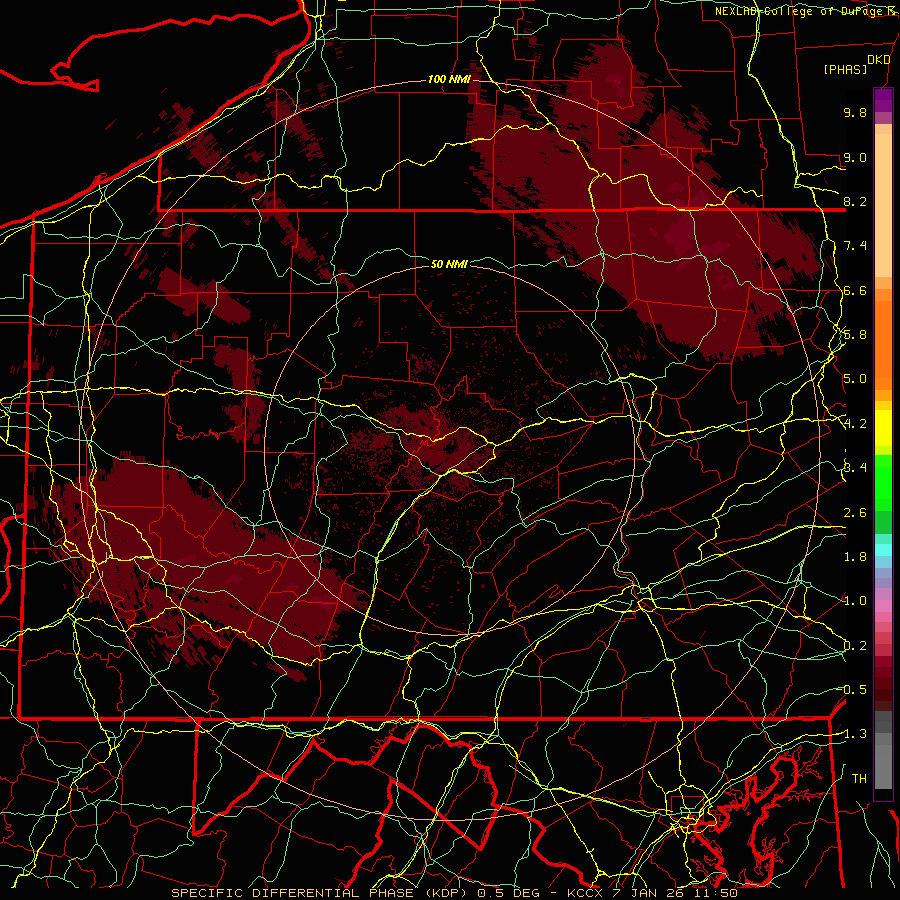Click the 9.8 value on the color scale

pyautogui.click(x=855, y=112)
